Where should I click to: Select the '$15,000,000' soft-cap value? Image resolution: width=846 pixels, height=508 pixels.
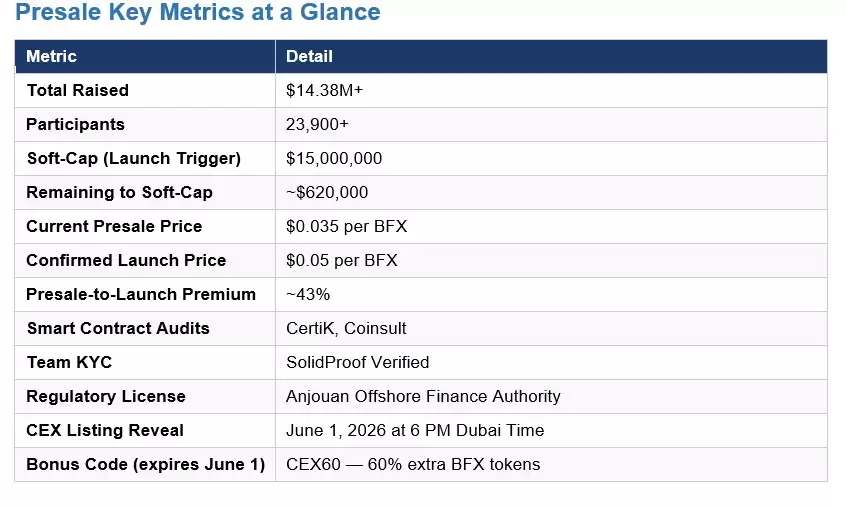pyautogui.click(x=334, y=158)
